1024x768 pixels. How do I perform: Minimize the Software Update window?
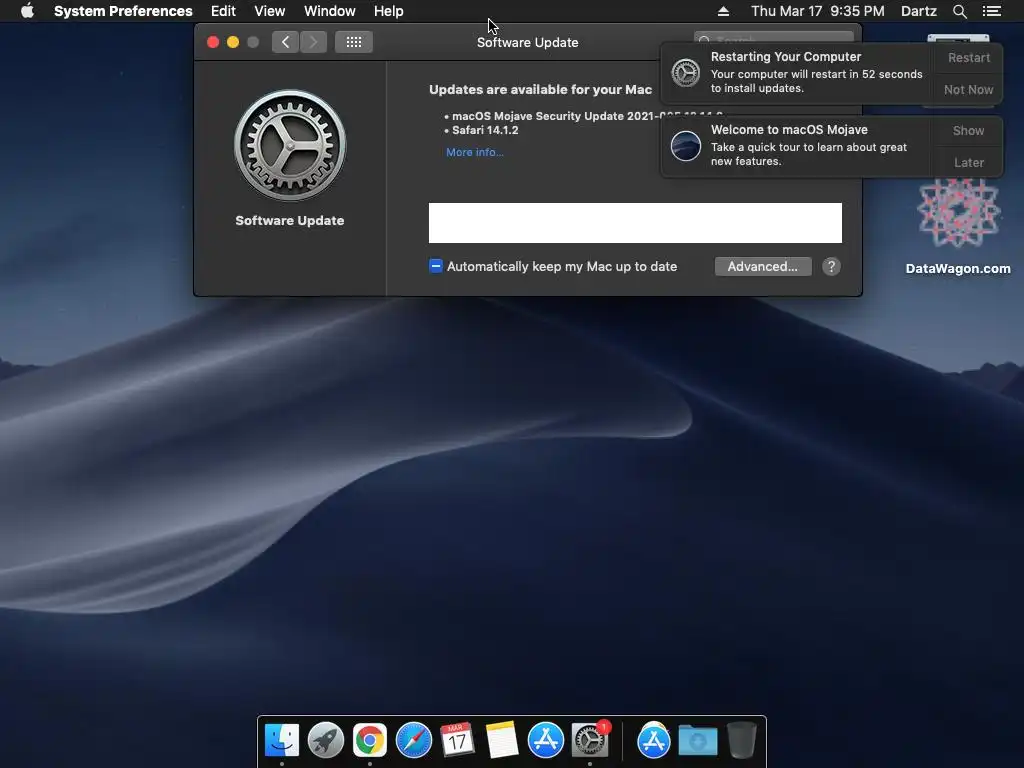[x=232, y=42]
